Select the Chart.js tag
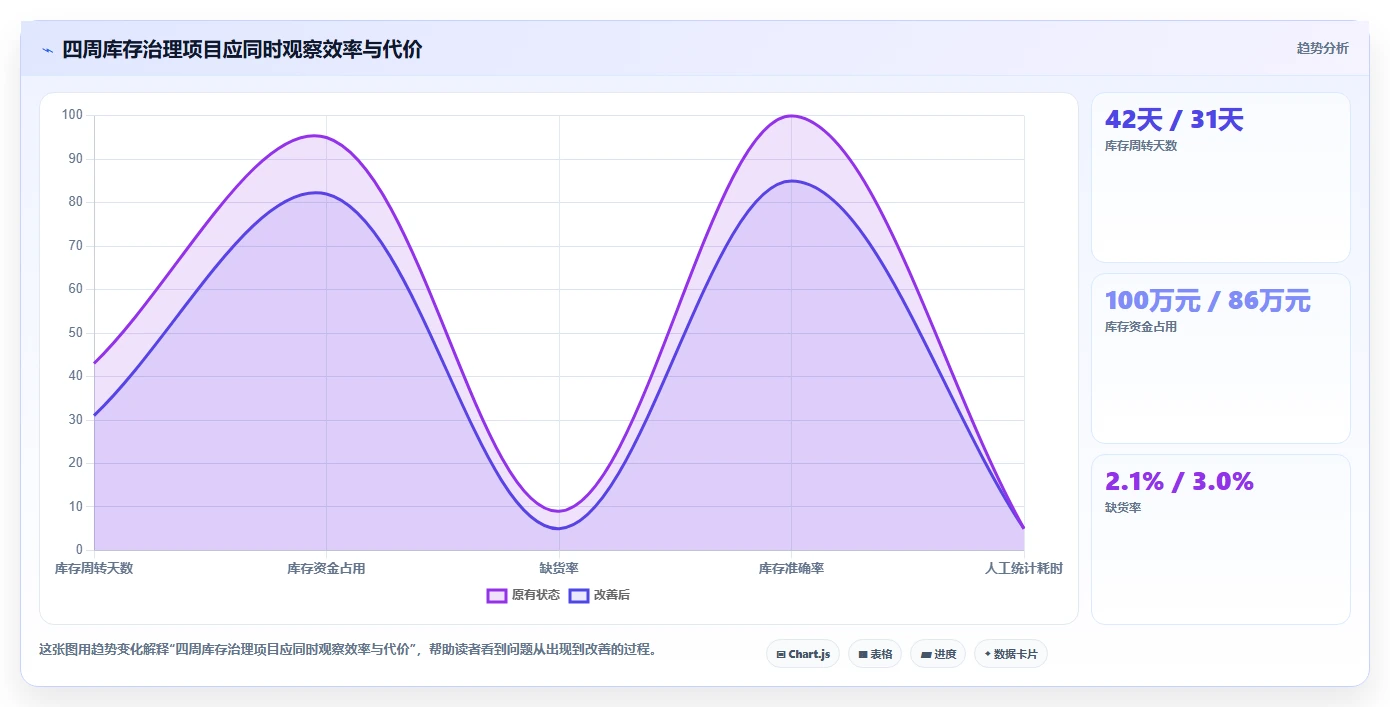The height and width of the screenshot is (707, 1390). pos(803,654)
